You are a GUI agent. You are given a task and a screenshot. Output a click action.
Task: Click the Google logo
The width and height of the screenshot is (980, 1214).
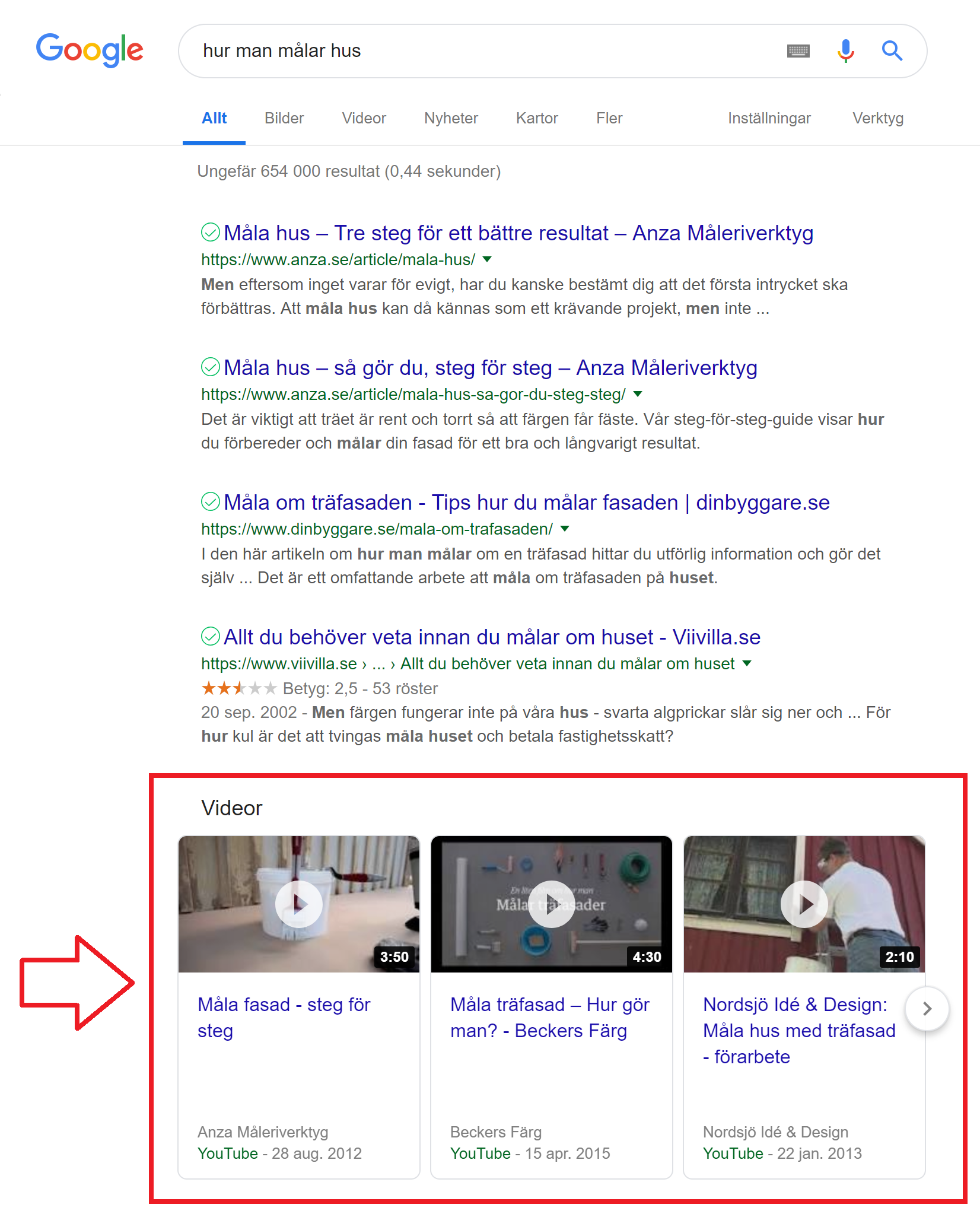click(x=90, y=50)
